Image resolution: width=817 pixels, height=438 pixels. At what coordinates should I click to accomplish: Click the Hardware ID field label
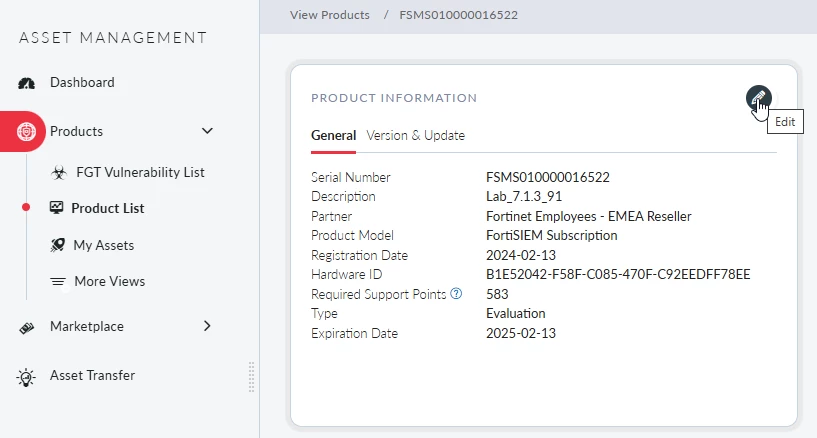tap(346, 275)
